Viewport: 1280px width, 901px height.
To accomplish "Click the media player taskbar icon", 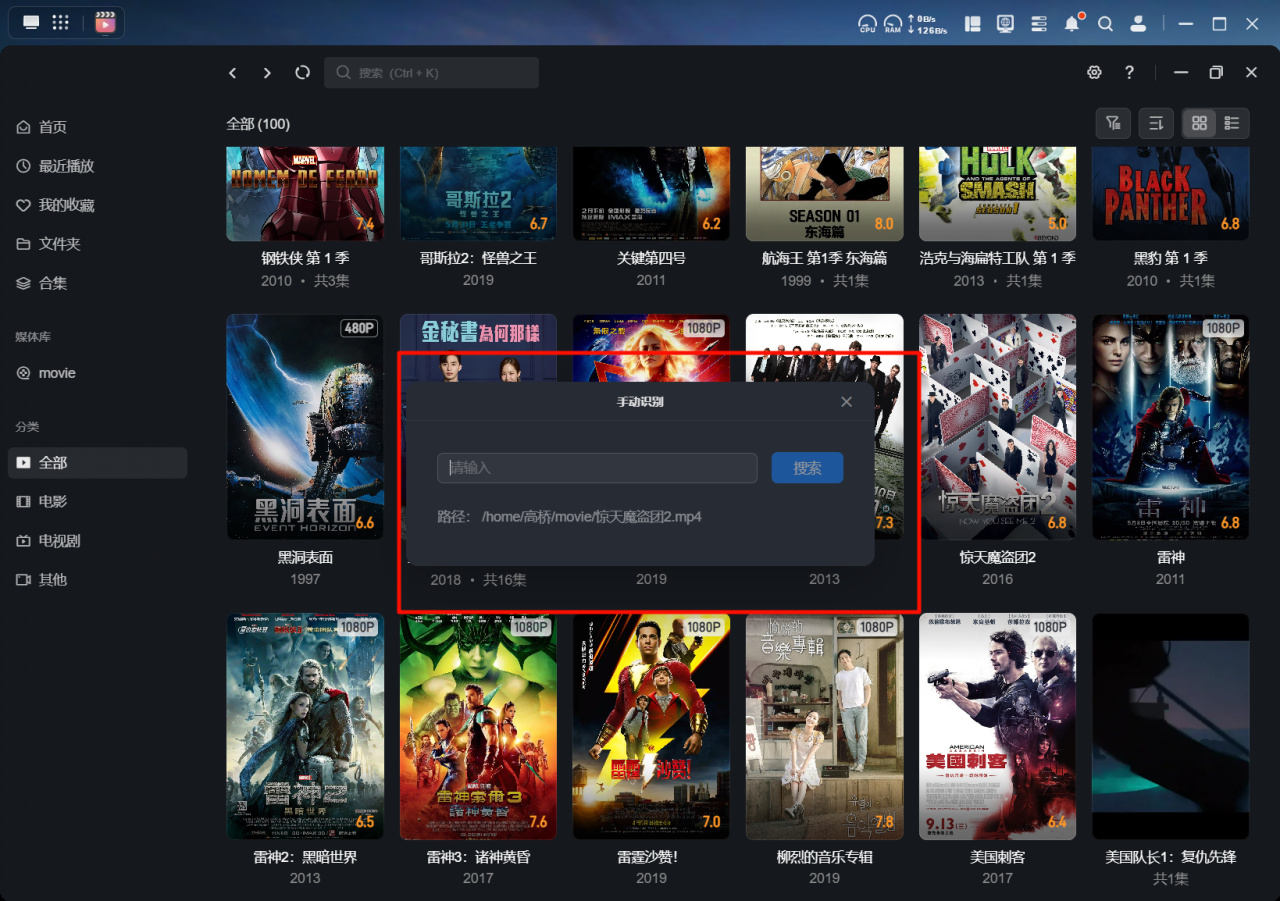I will pos(105,23).
